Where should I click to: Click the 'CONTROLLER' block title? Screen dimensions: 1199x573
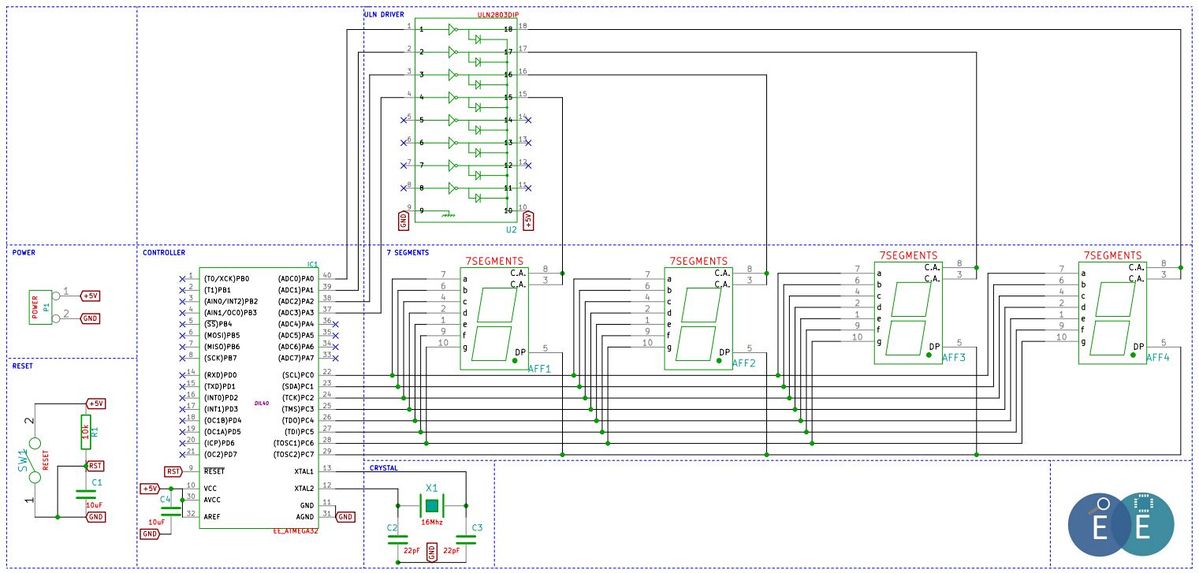click(164, 252)
